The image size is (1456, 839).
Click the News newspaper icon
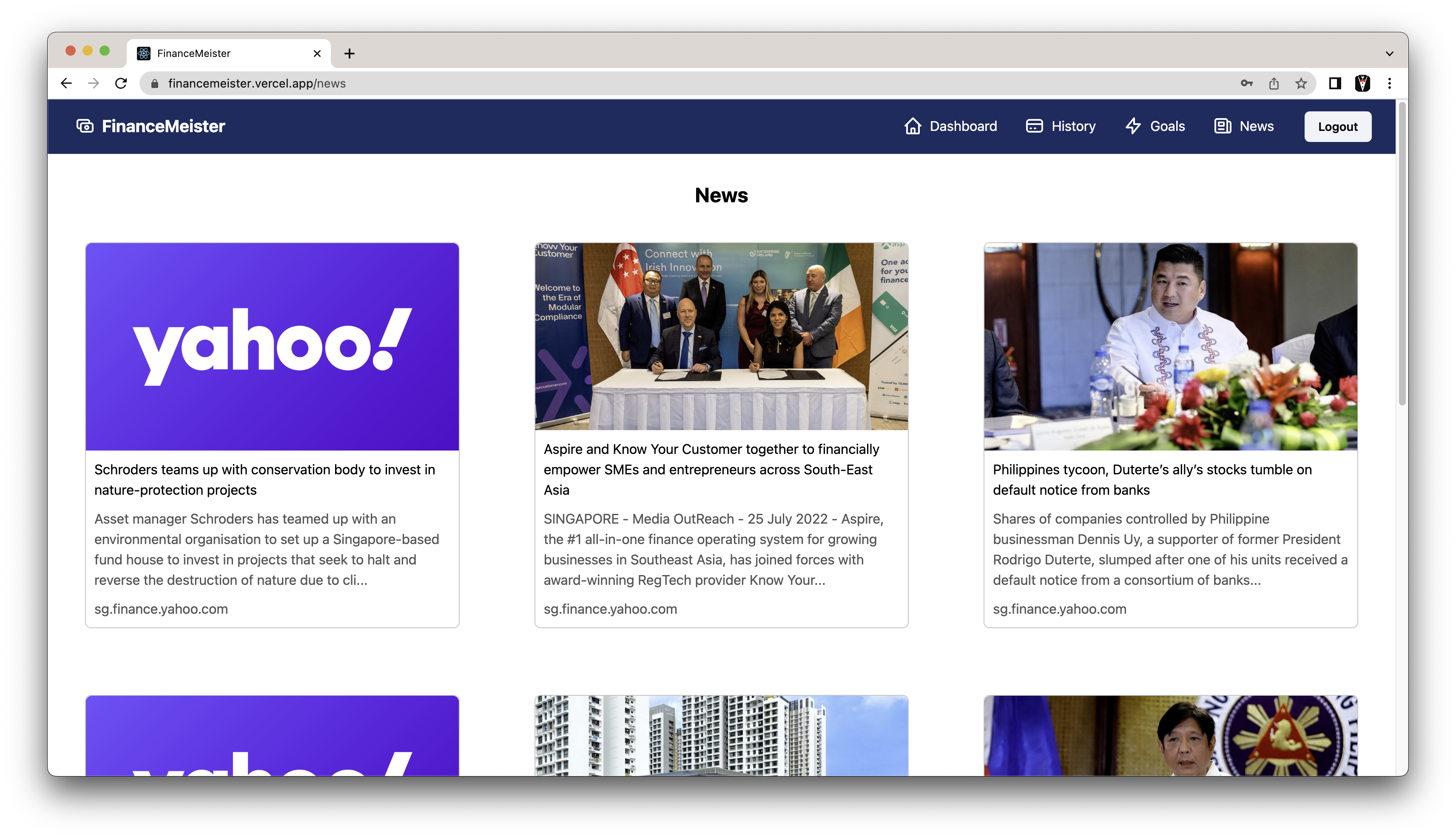(1222, 126)
